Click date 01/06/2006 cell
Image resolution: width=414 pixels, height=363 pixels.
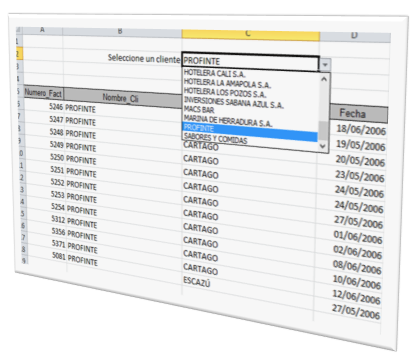click(358, 237)
